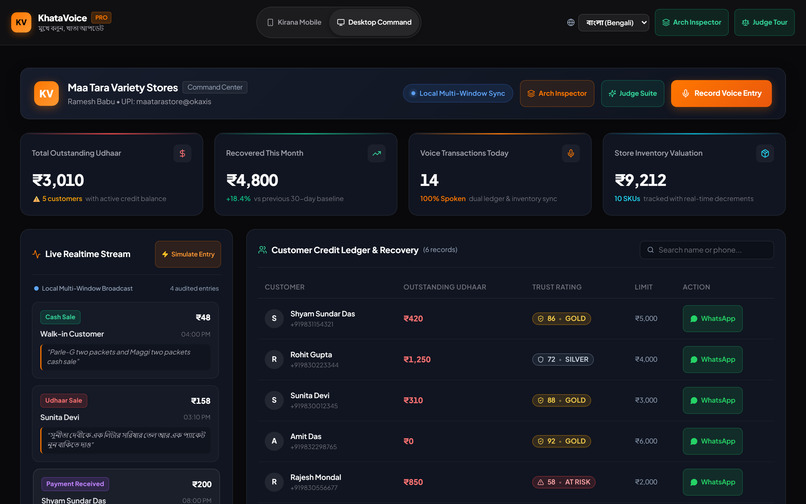The image size is (806, 504).
Task: Send WhatsApp reminder to Rajesh Mondal
Action: [x=712, y=482]
